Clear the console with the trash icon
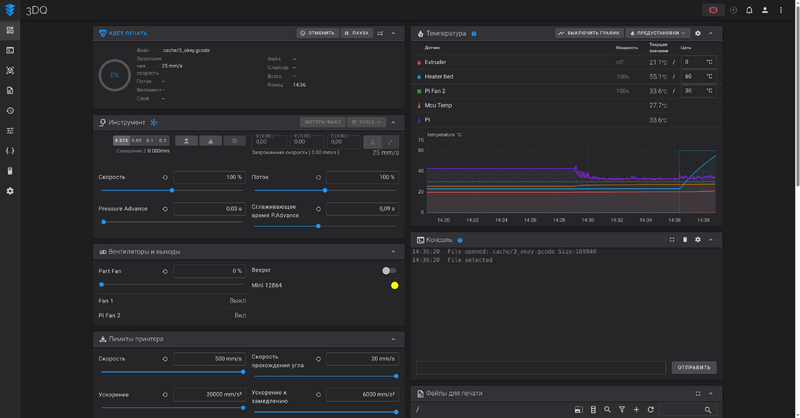The width and height of the screenshot is (800, 418). pos(685,240)
